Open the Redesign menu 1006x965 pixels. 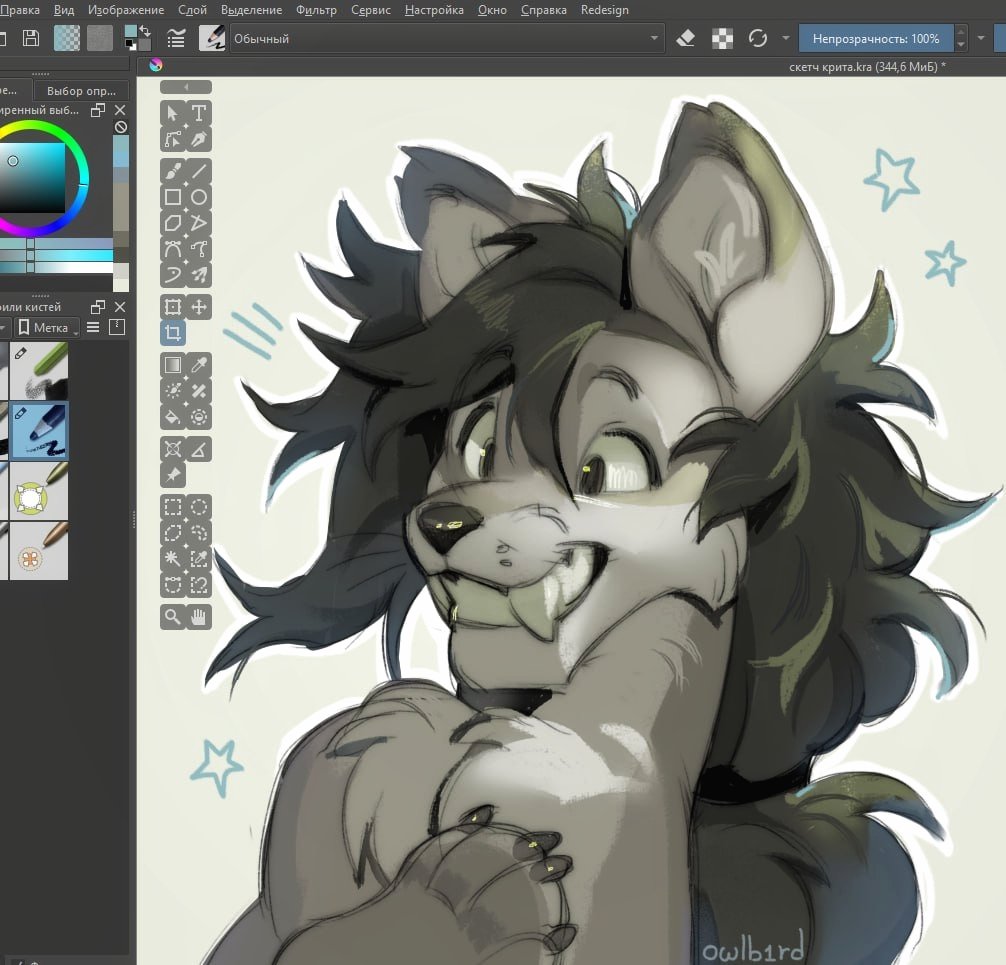point(604,10)
